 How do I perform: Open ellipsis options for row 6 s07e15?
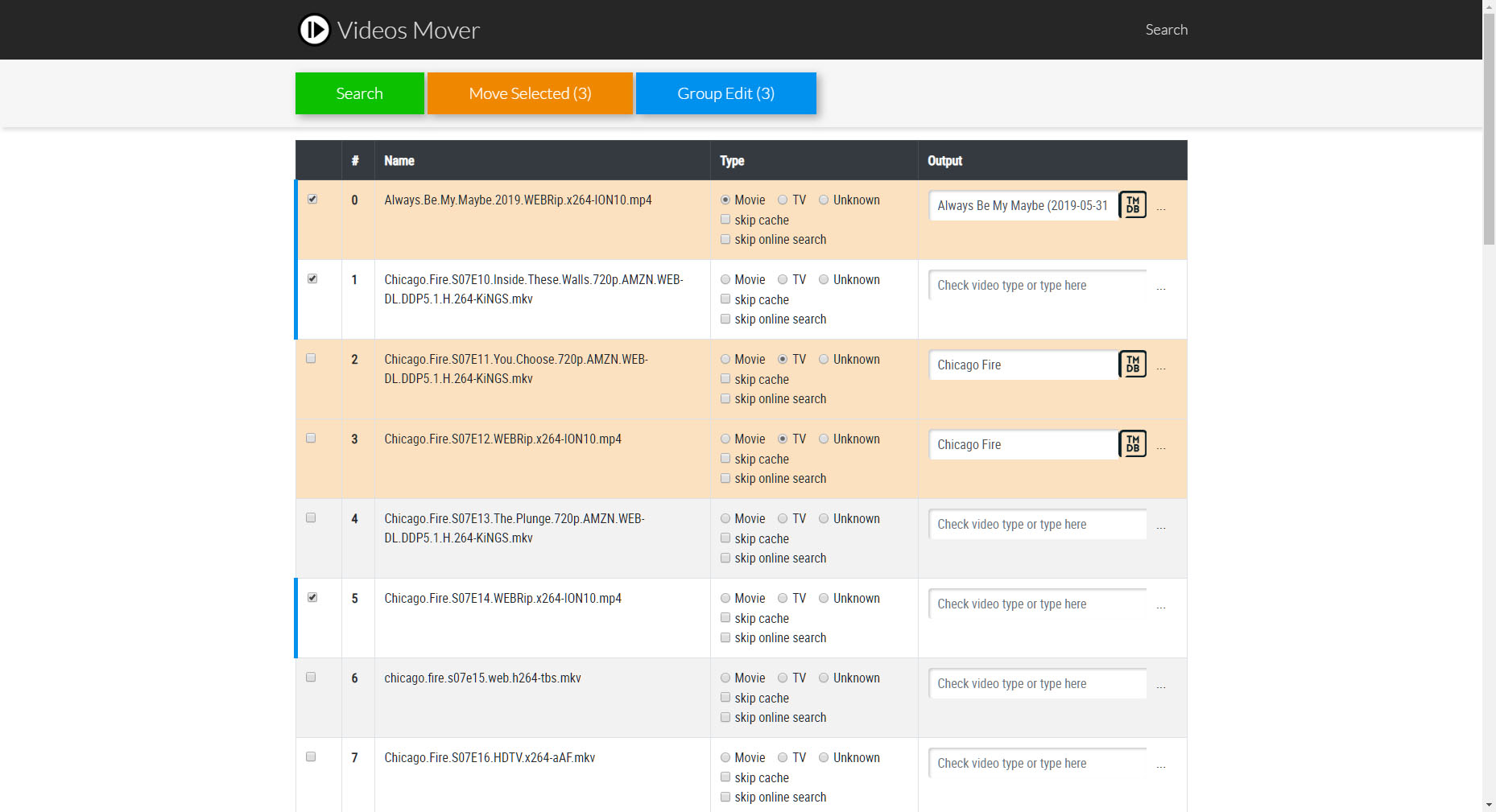tap(1161, 686)
